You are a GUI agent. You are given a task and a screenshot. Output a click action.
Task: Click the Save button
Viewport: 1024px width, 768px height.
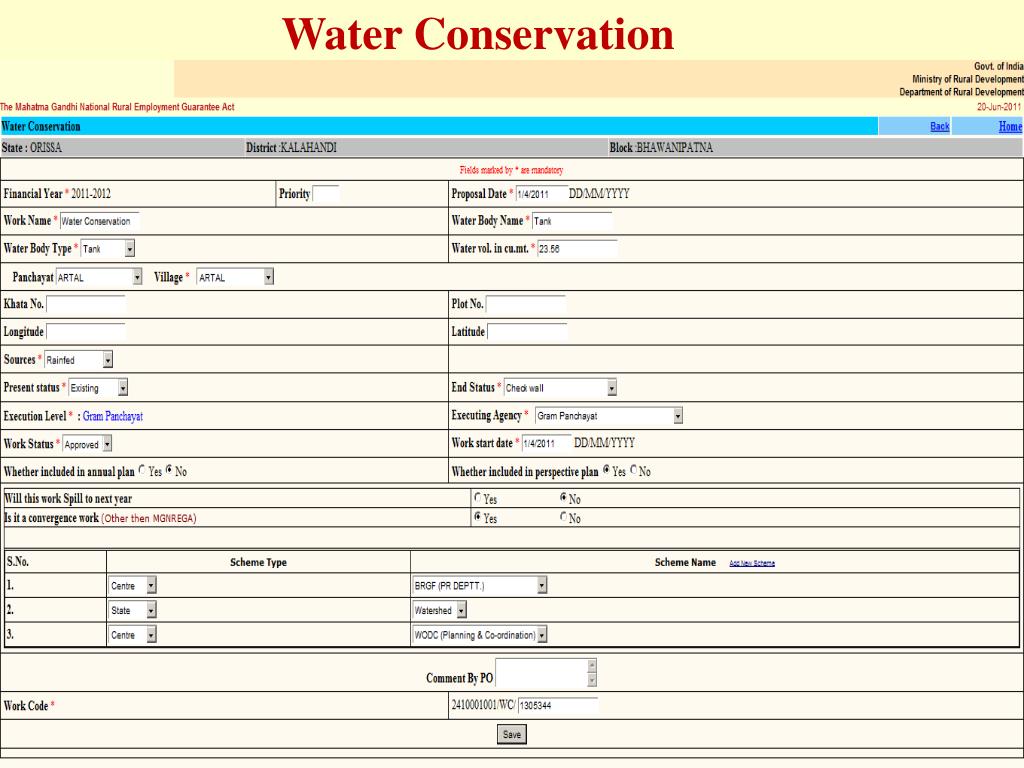tap(511, 734)
